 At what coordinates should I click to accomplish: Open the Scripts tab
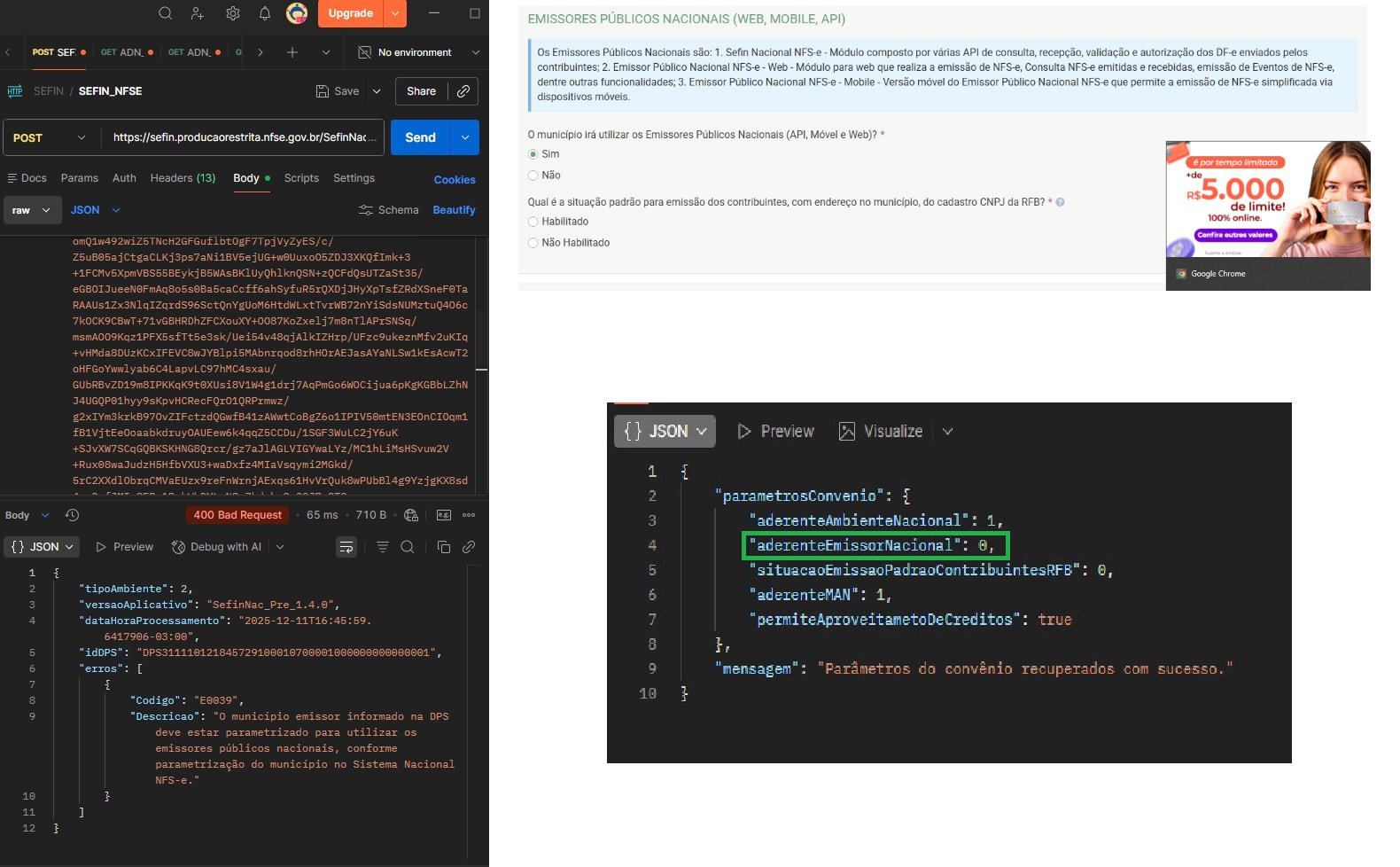tap(301, 178)
